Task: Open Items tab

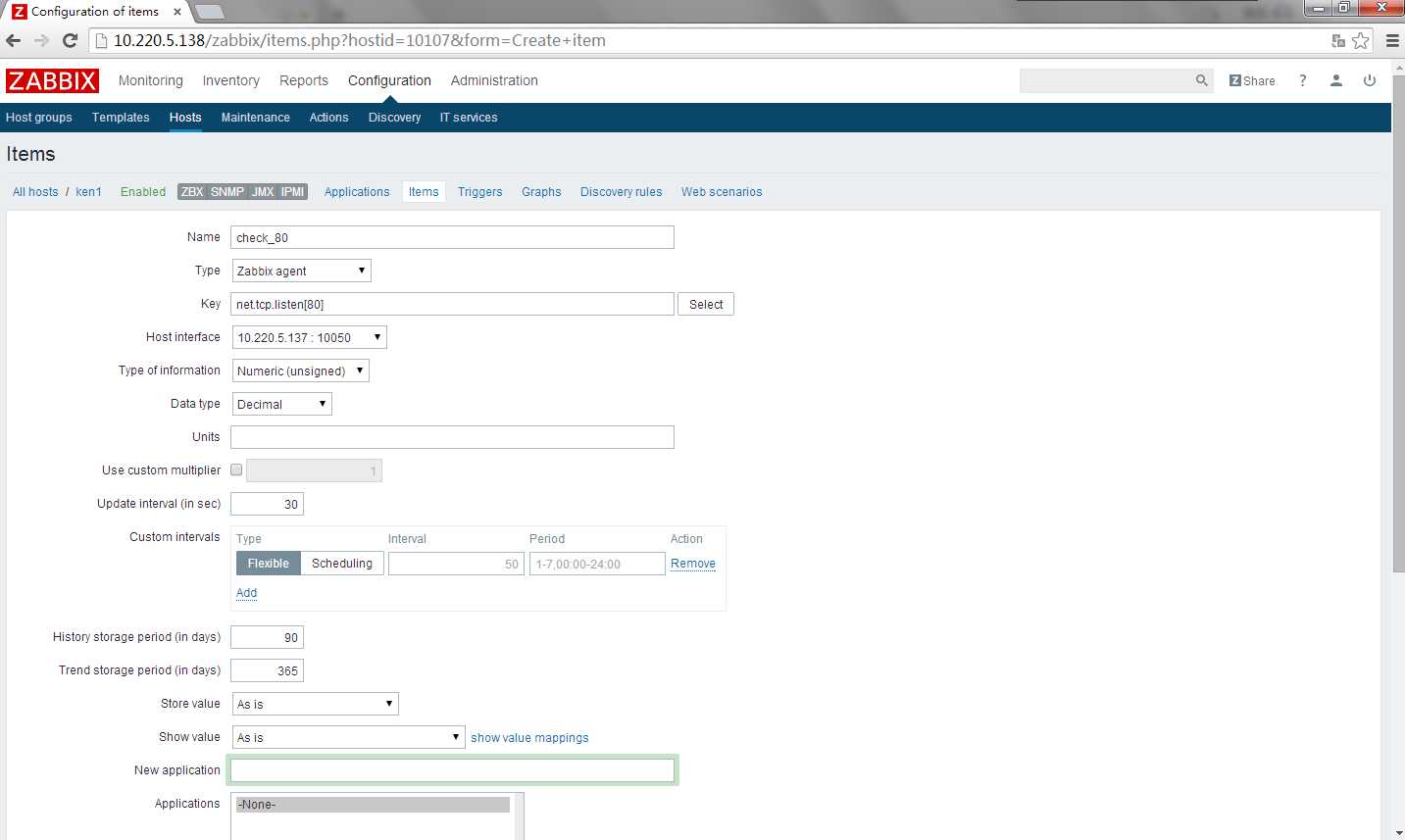Action: 424,192
